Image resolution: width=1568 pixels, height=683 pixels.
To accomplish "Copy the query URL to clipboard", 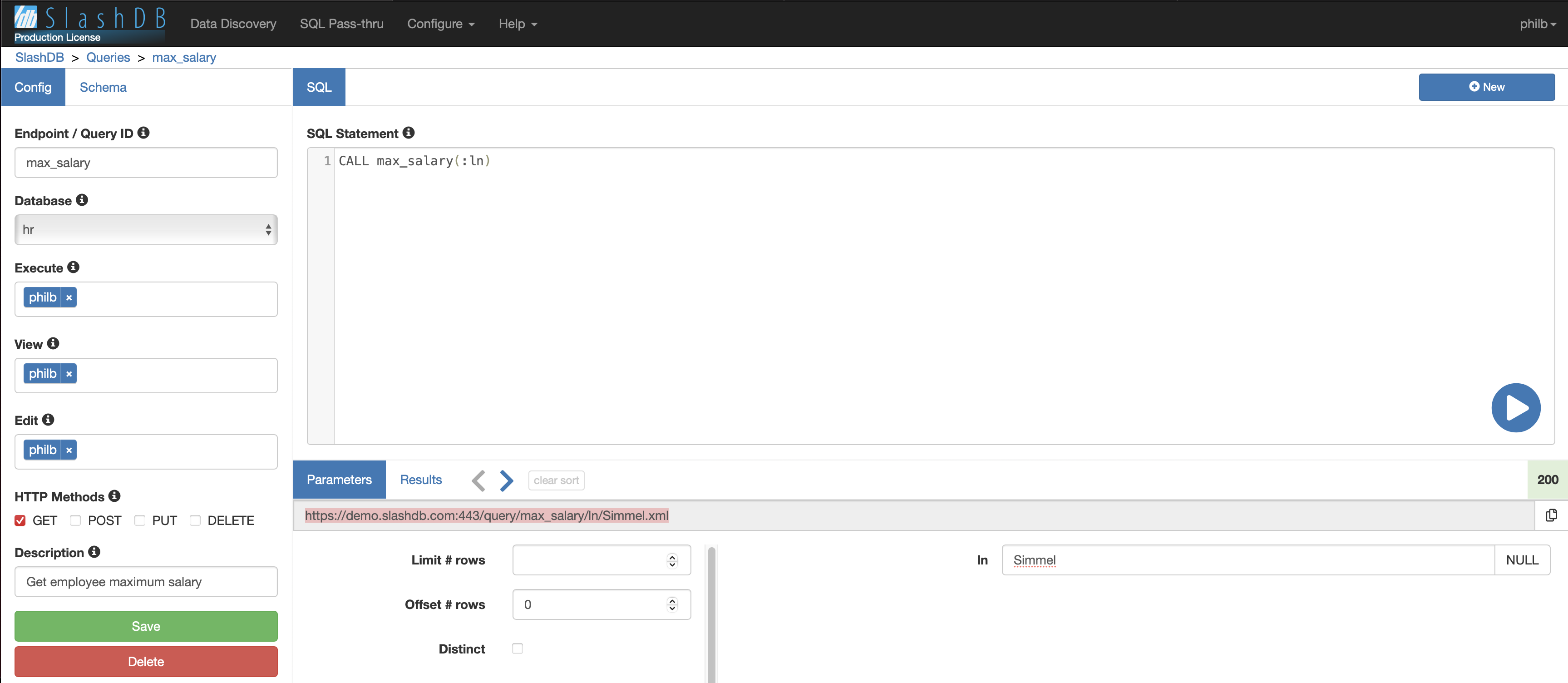I will point(1551,515).
